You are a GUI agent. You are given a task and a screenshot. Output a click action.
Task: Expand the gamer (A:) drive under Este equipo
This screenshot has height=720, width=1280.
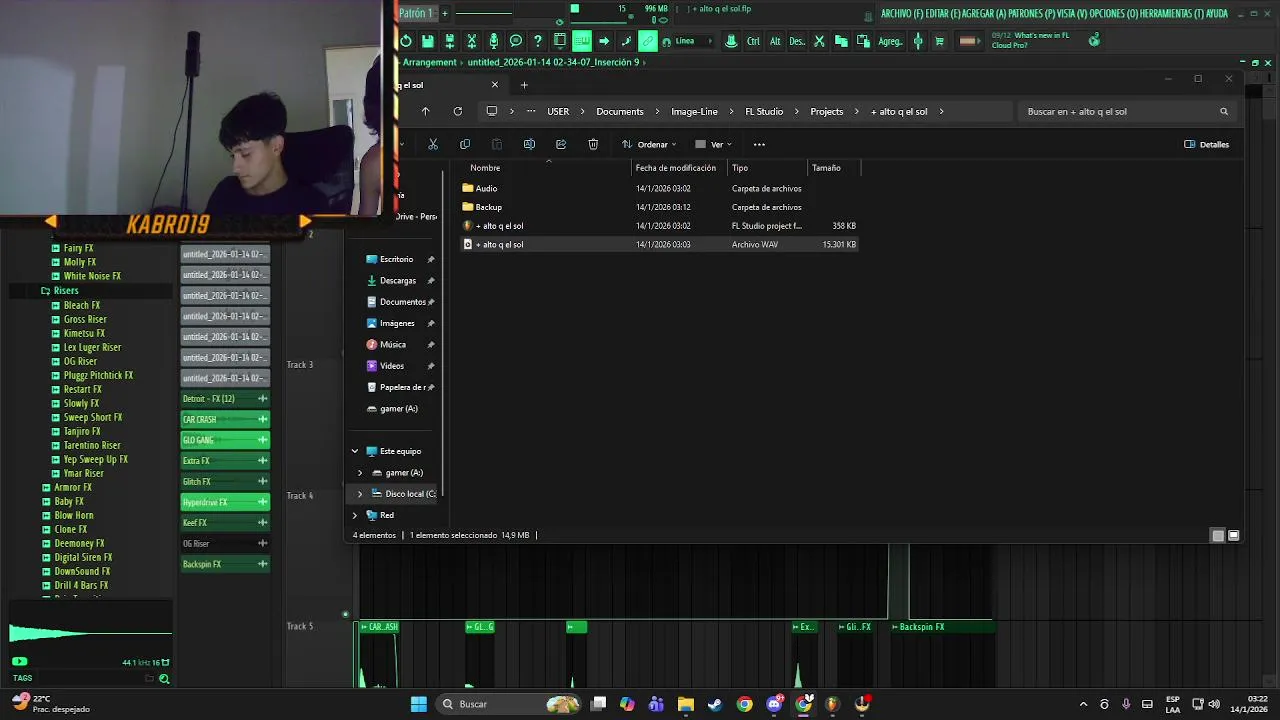360,472
